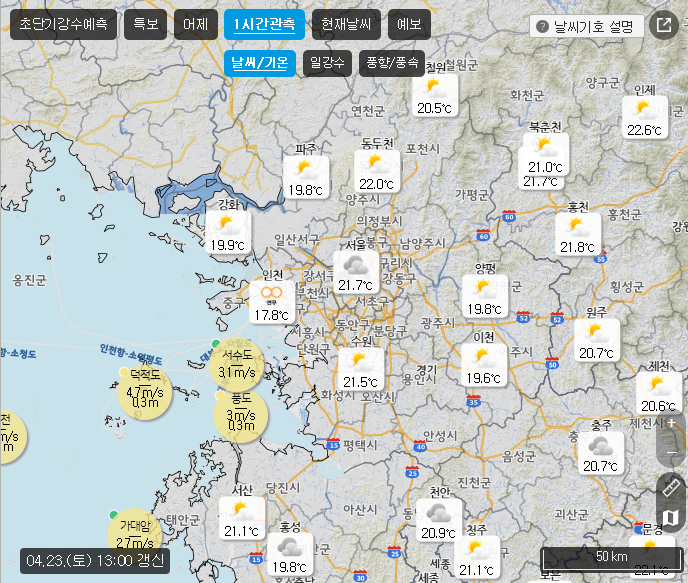The width and height of the screenshot is (688, 583).
Task: Click the 옹진군 map label
Action: tap(29, 280)
